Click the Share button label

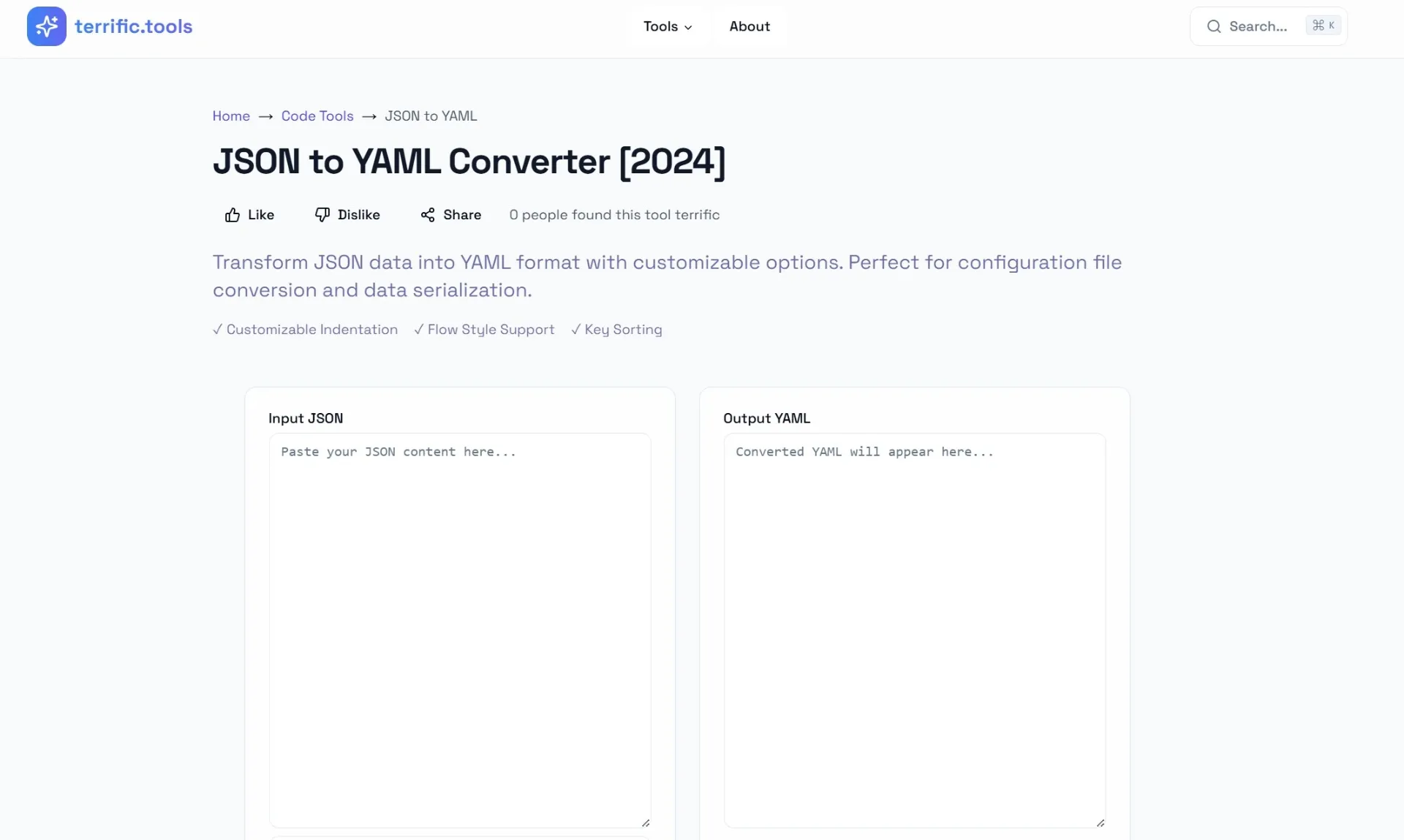[462, 215]
